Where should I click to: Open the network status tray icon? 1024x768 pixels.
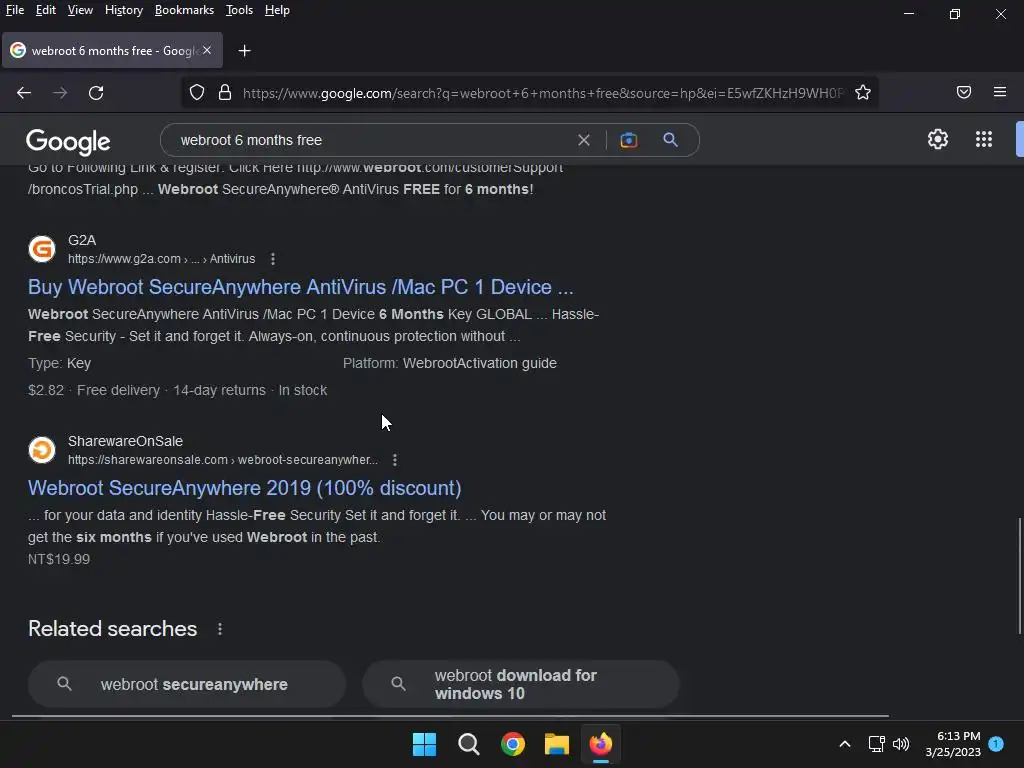click(876, 744)
